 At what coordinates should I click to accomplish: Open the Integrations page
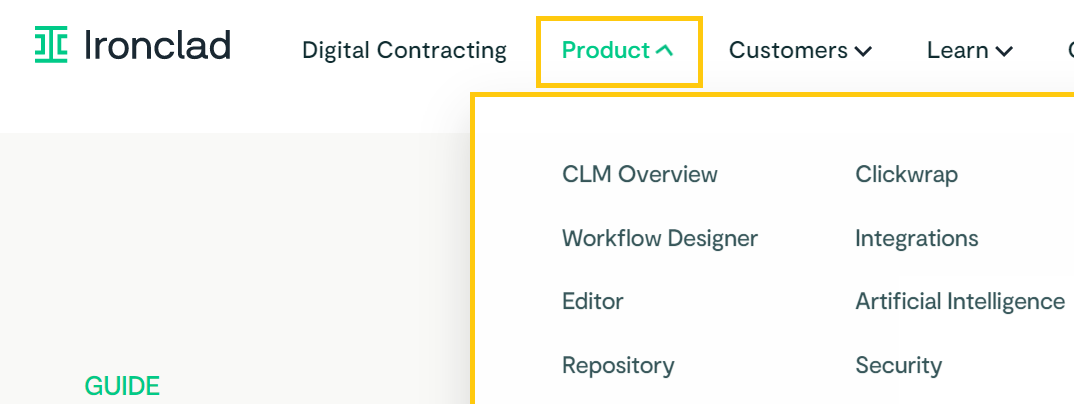click(x=916, y=238)
